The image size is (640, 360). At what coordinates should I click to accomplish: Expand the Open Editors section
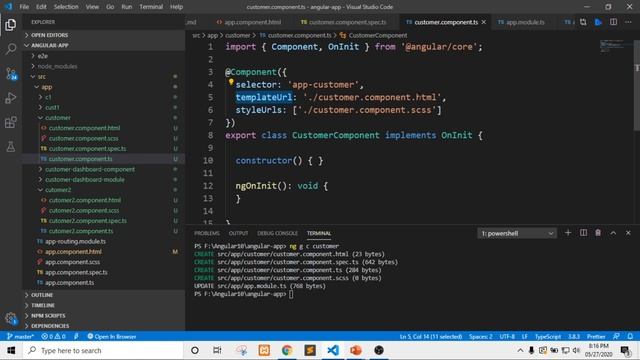(104, 35)
